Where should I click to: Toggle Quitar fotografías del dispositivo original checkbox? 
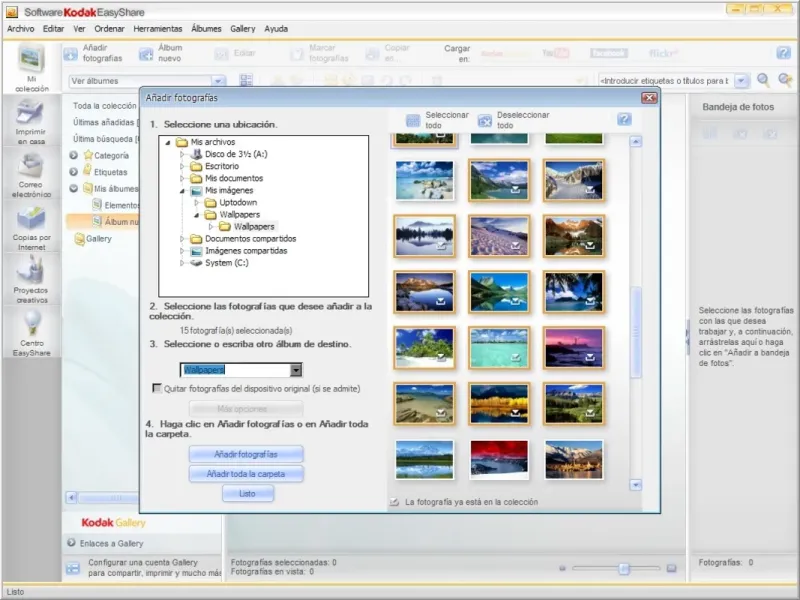coord(157,389)
